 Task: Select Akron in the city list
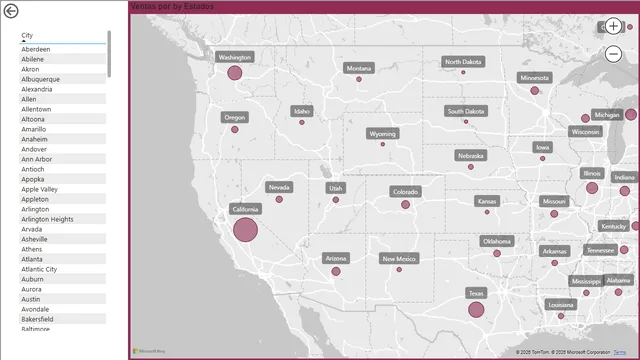[x=63, y=69]
